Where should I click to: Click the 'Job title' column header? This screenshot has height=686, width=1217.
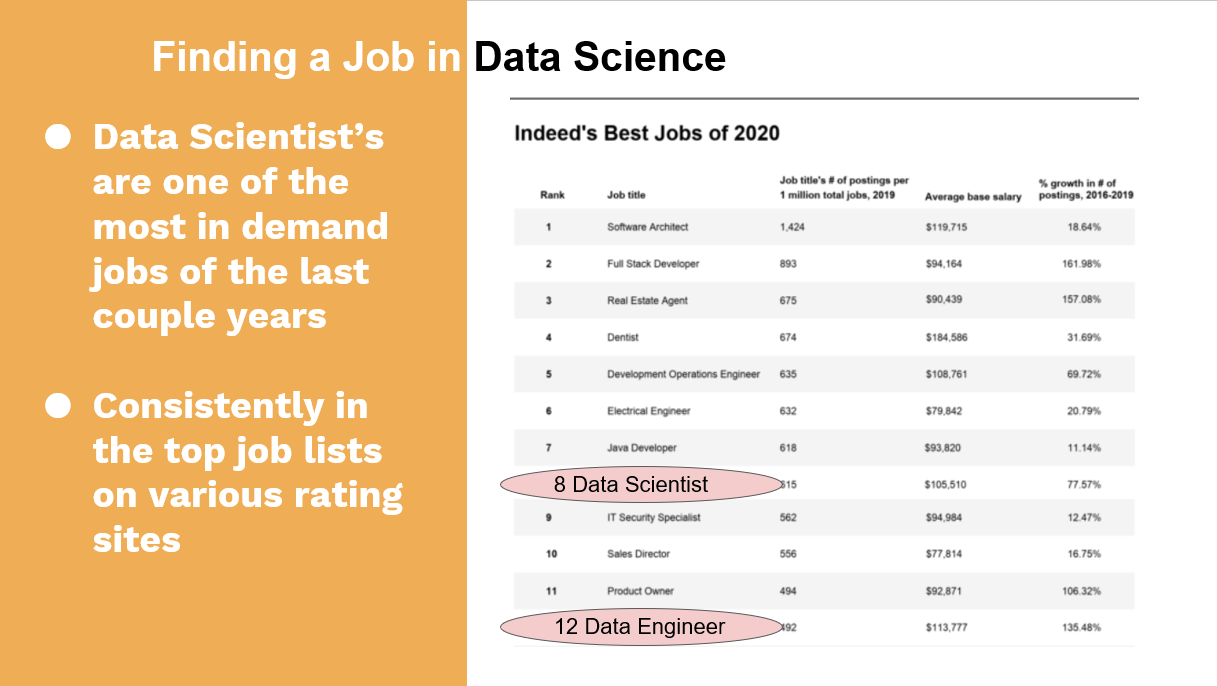626,195
